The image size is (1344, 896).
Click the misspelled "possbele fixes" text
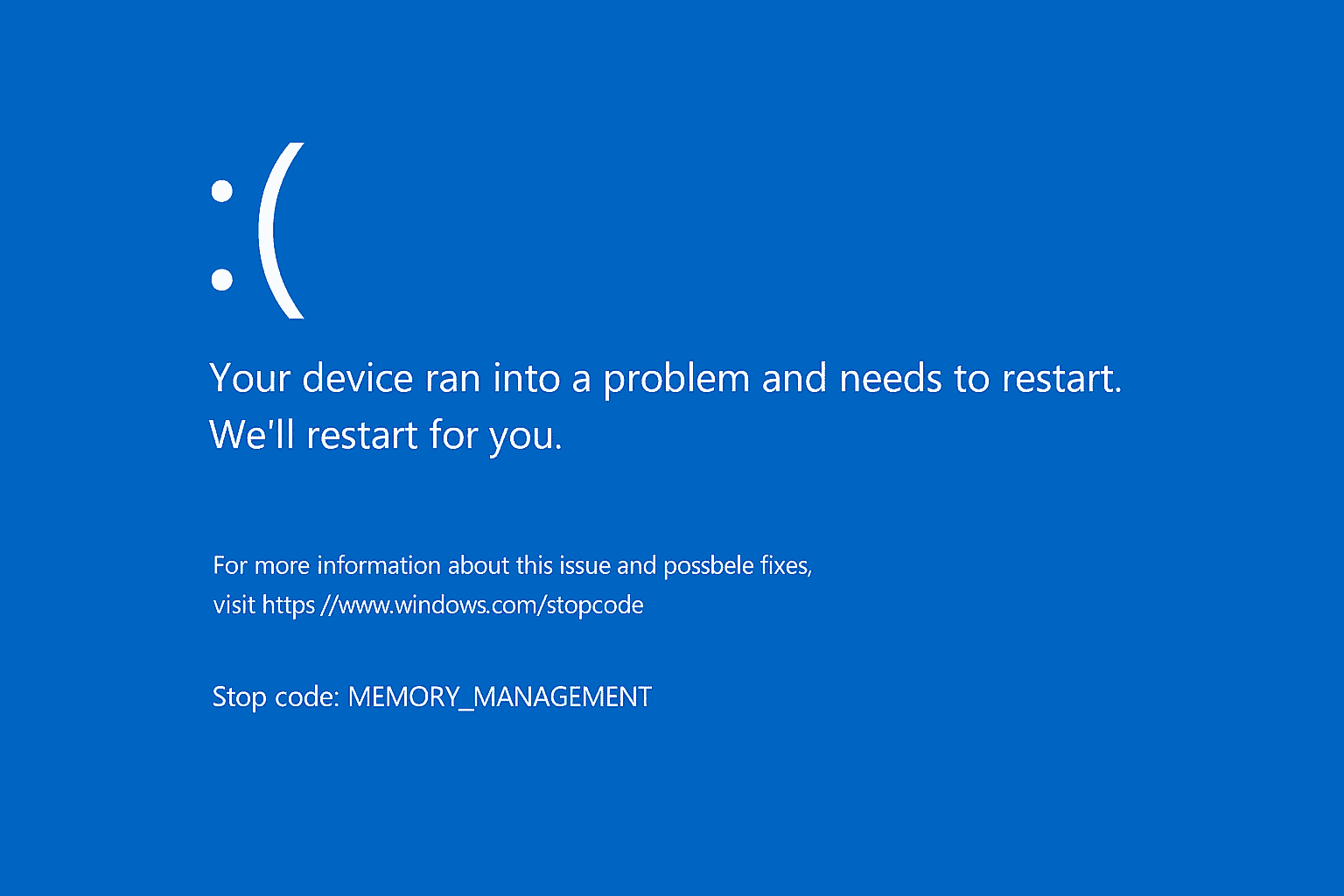click(x=737, y=566)
